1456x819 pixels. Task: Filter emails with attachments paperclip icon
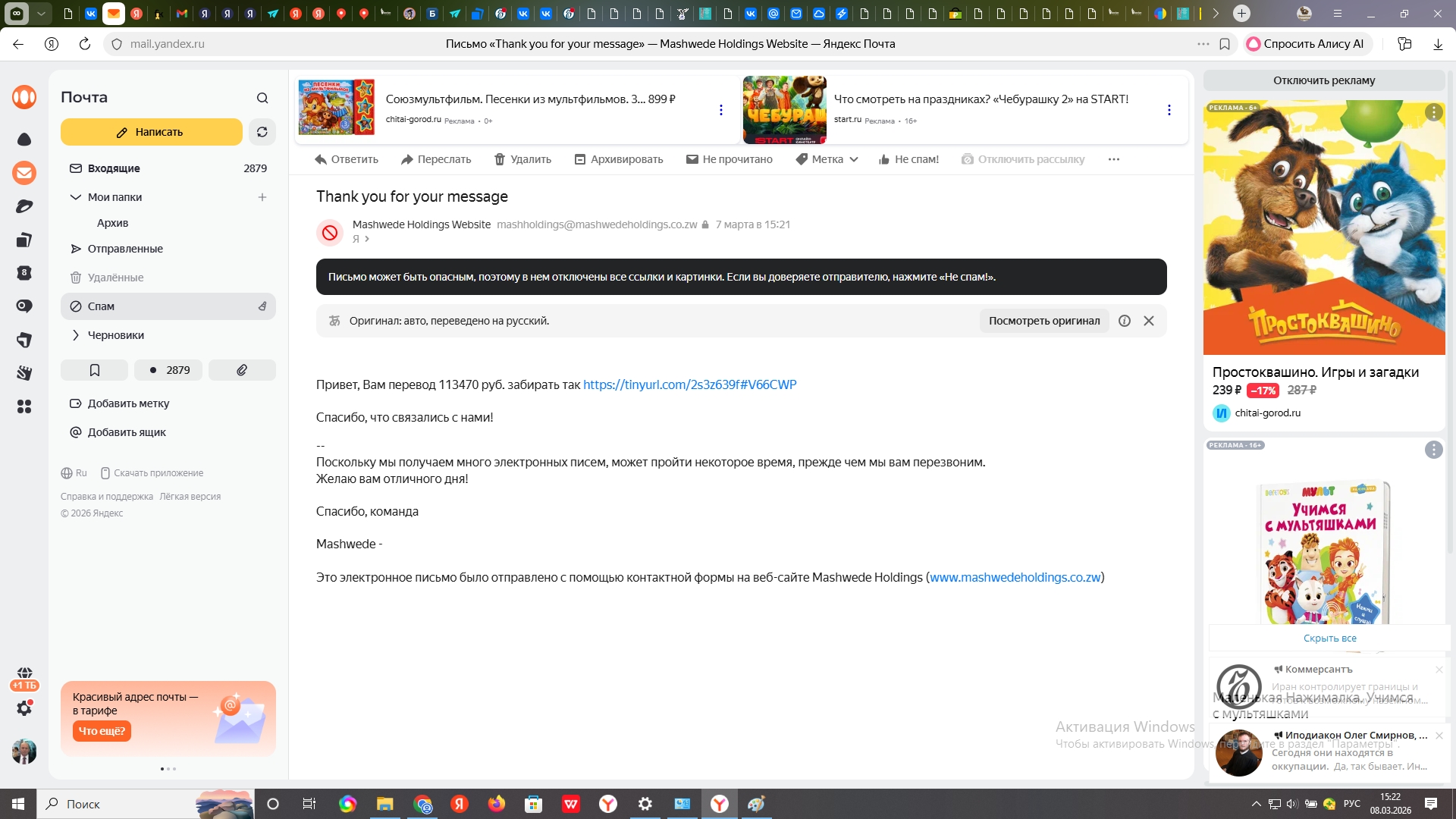click(242, 370)
